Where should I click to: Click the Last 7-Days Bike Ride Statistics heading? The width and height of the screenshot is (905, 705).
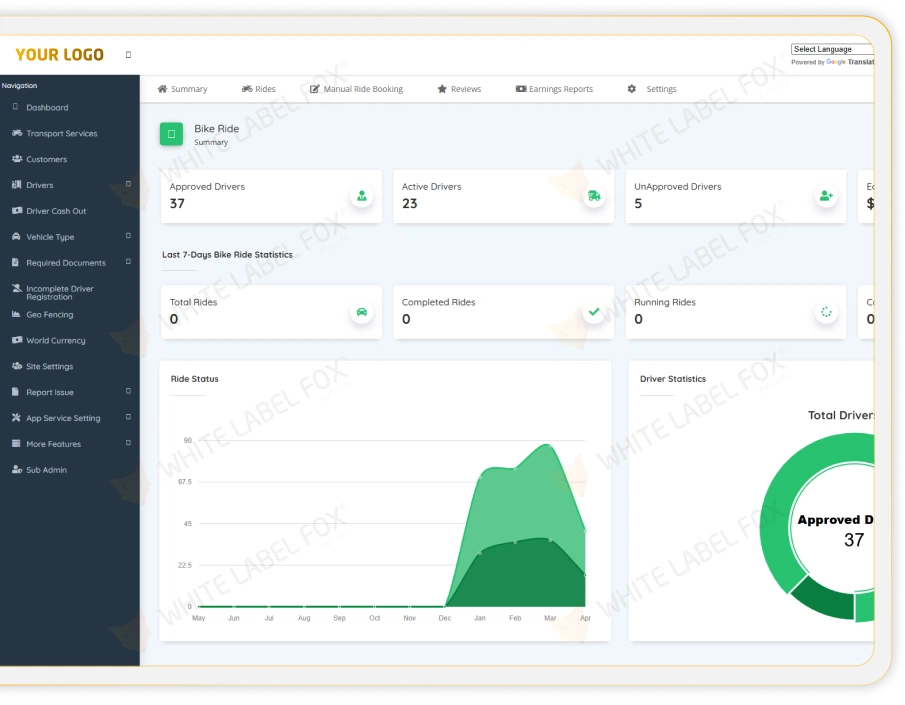pyautogui.click(x=227, y=255)
